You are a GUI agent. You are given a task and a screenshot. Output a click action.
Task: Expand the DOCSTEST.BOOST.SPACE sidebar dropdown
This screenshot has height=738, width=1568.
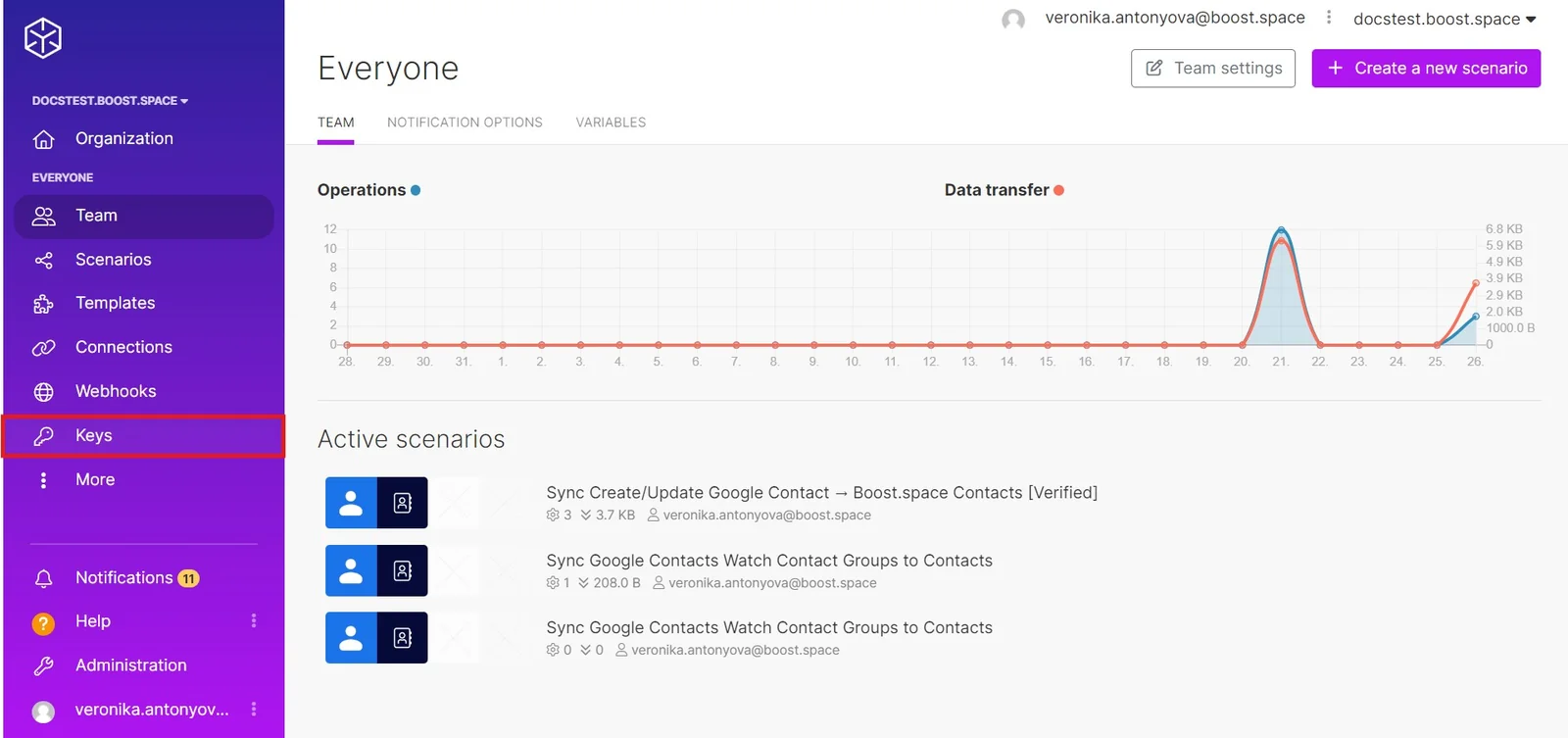[x=110, y=101]
